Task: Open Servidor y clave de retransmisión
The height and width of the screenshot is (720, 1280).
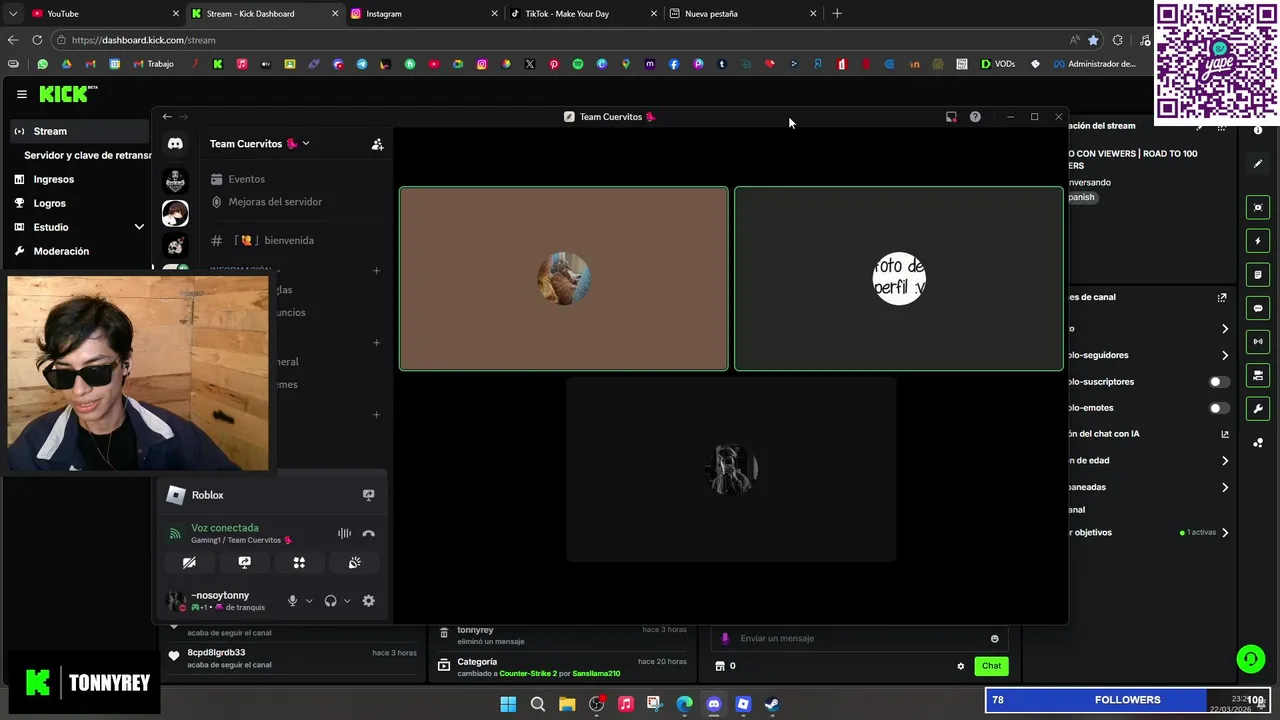Action: tap(87, 156)
